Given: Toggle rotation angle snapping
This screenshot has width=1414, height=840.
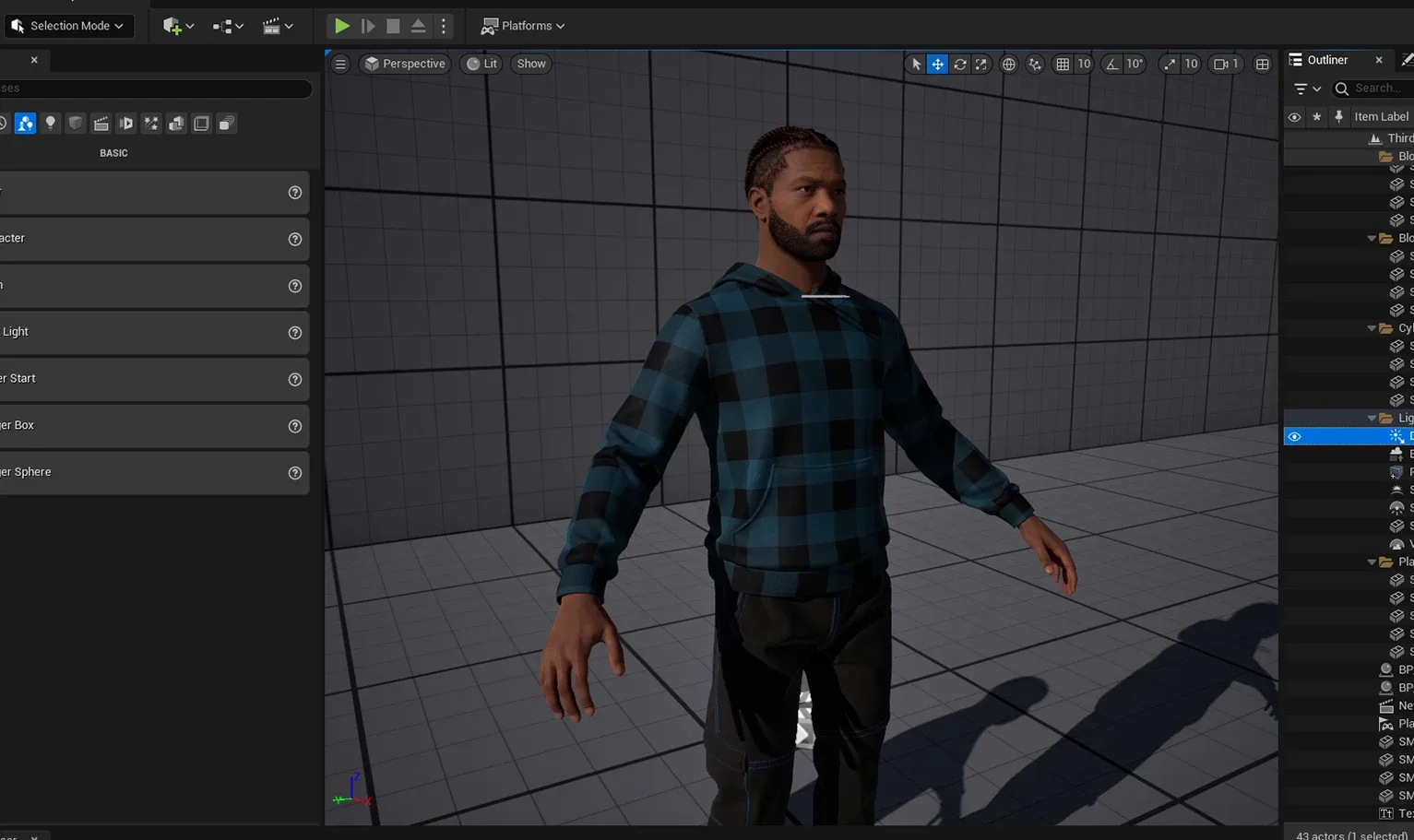Looking at the screenshot, I should 1112,64.
